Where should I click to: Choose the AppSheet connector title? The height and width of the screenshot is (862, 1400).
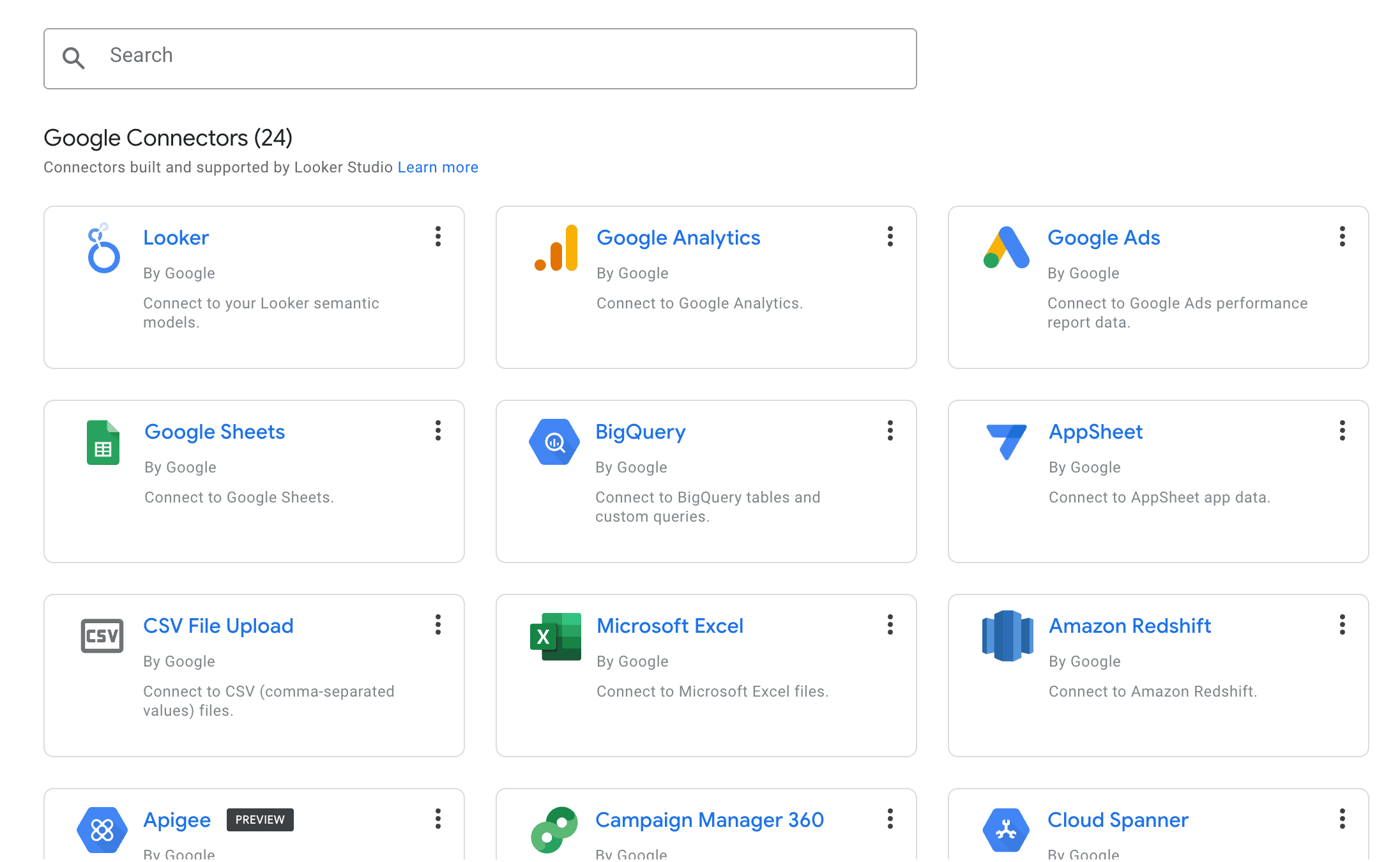(1096, 432)
